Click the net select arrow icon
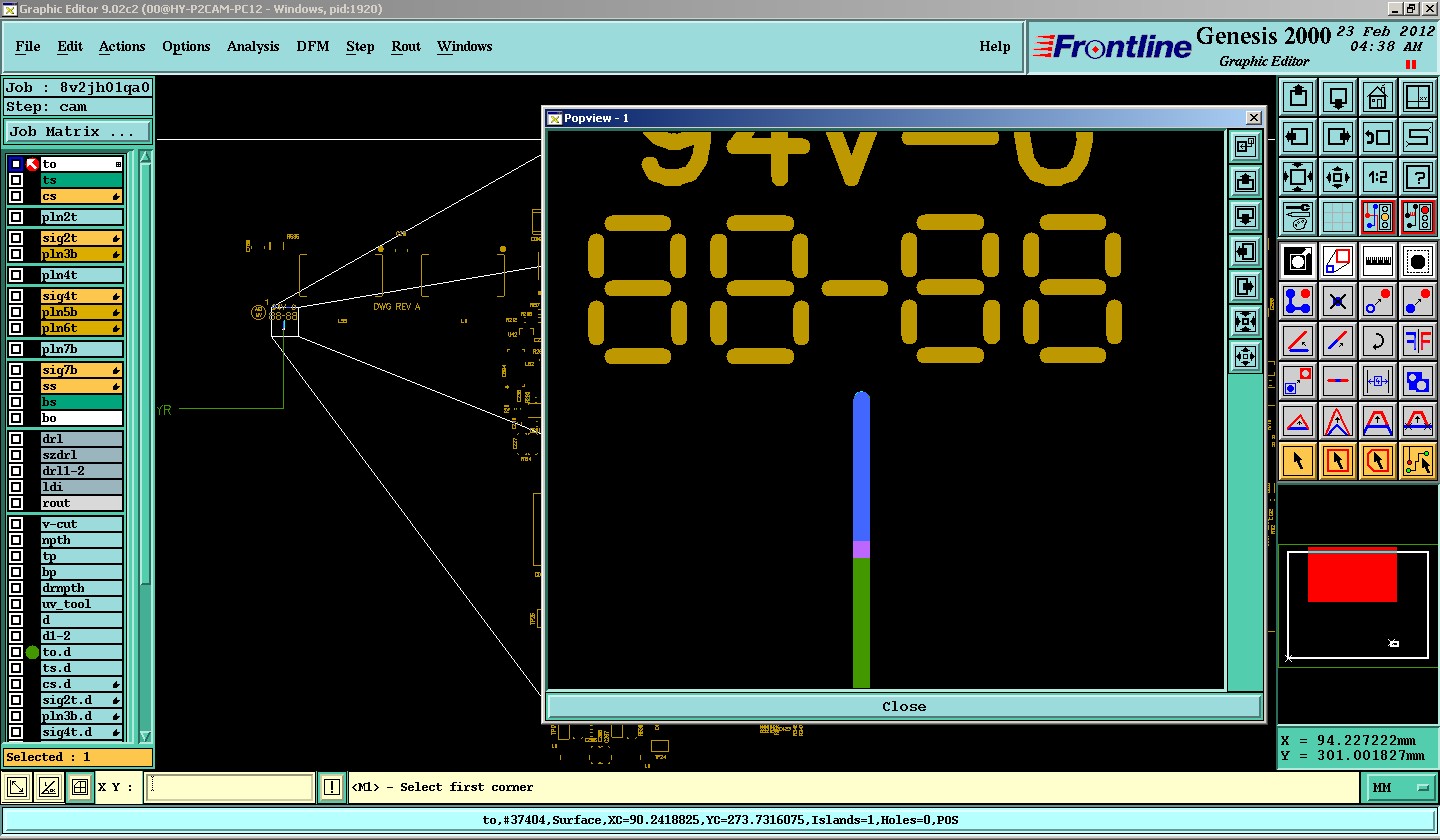This screenshot has height=840, width=1440. (1418, 461)
